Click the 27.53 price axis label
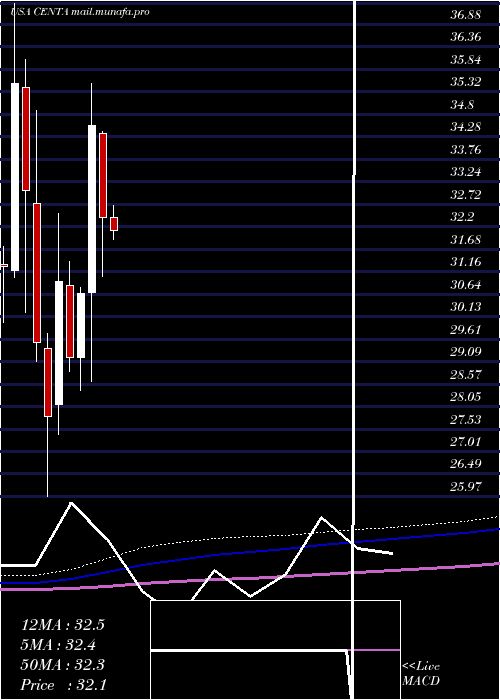Image resolution: width=500 pixels, height=700 pixels. tap(466, 420)
